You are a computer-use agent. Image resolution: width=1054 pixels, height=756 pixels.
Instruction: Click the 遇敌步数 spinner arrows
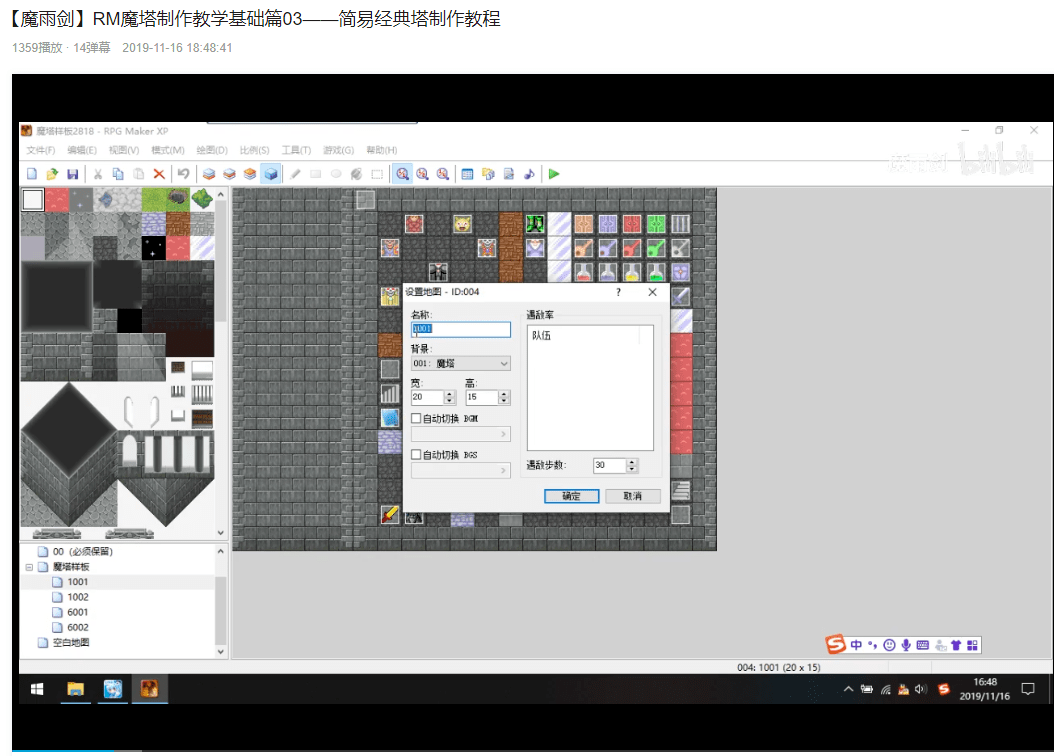click(x=631, y=465)
